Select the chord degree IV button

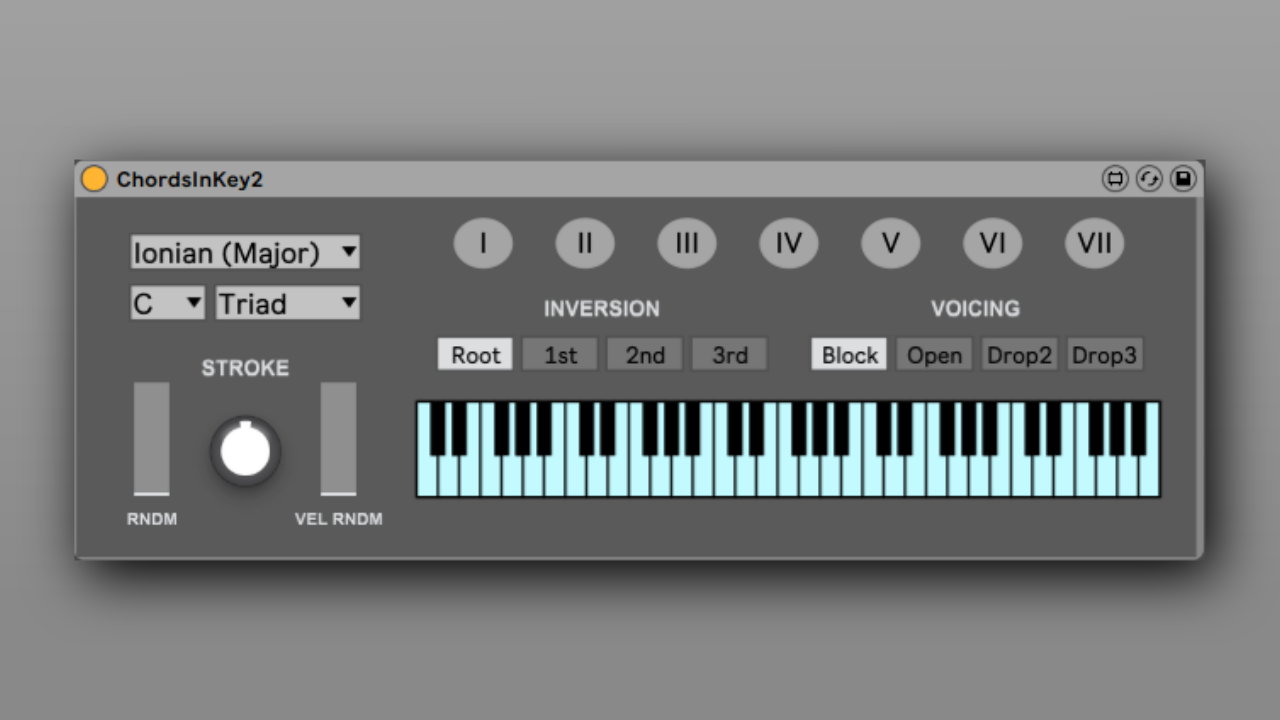789,244
